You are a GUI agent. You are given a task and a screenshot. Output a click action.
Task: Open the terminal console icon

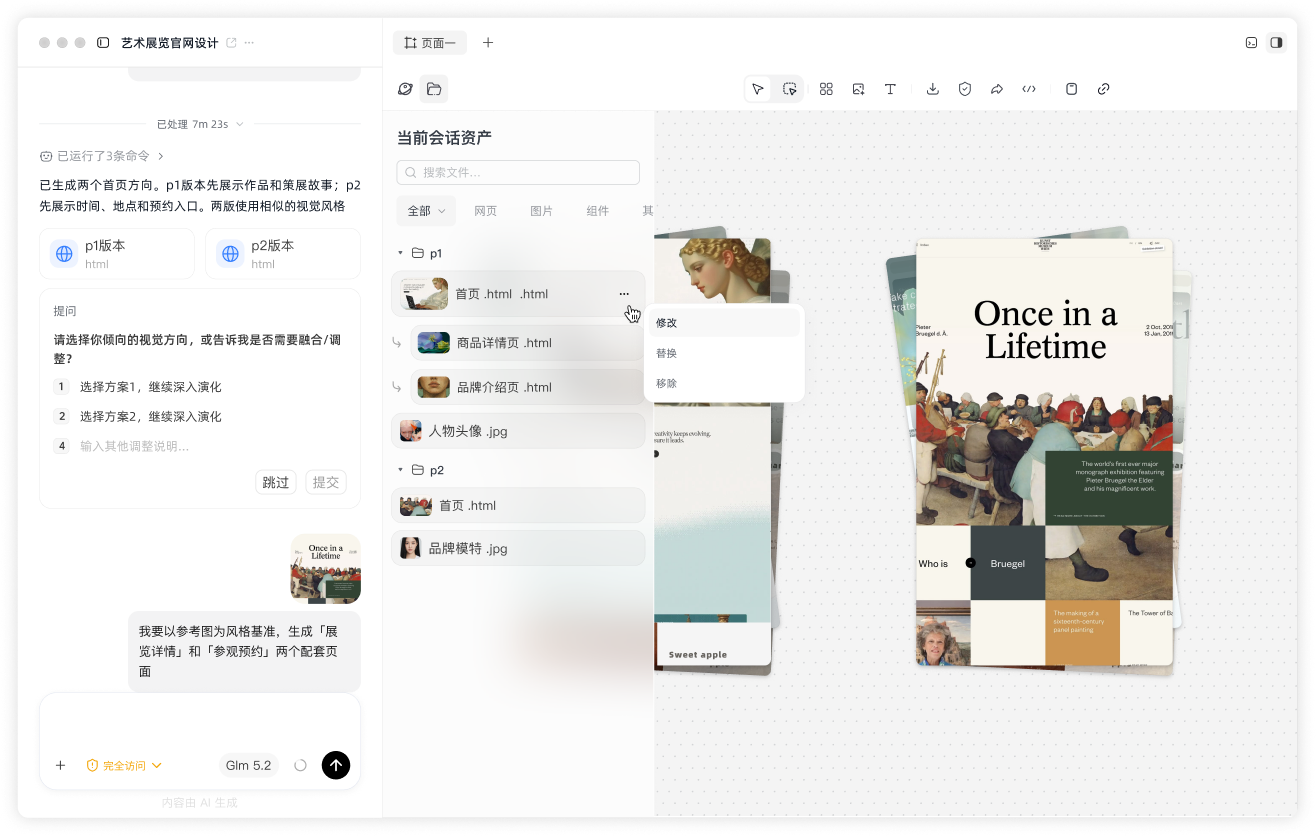(x=1251, y=42)
